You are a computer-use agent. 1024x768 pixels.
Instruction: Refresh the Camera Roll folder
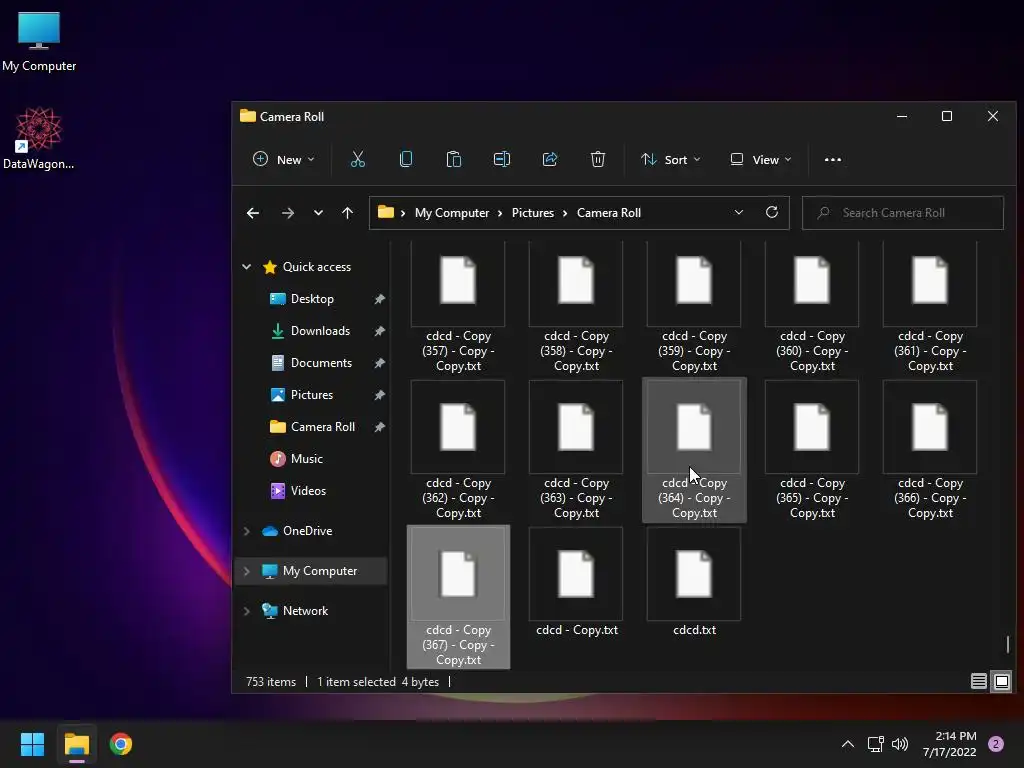[772, 212]
